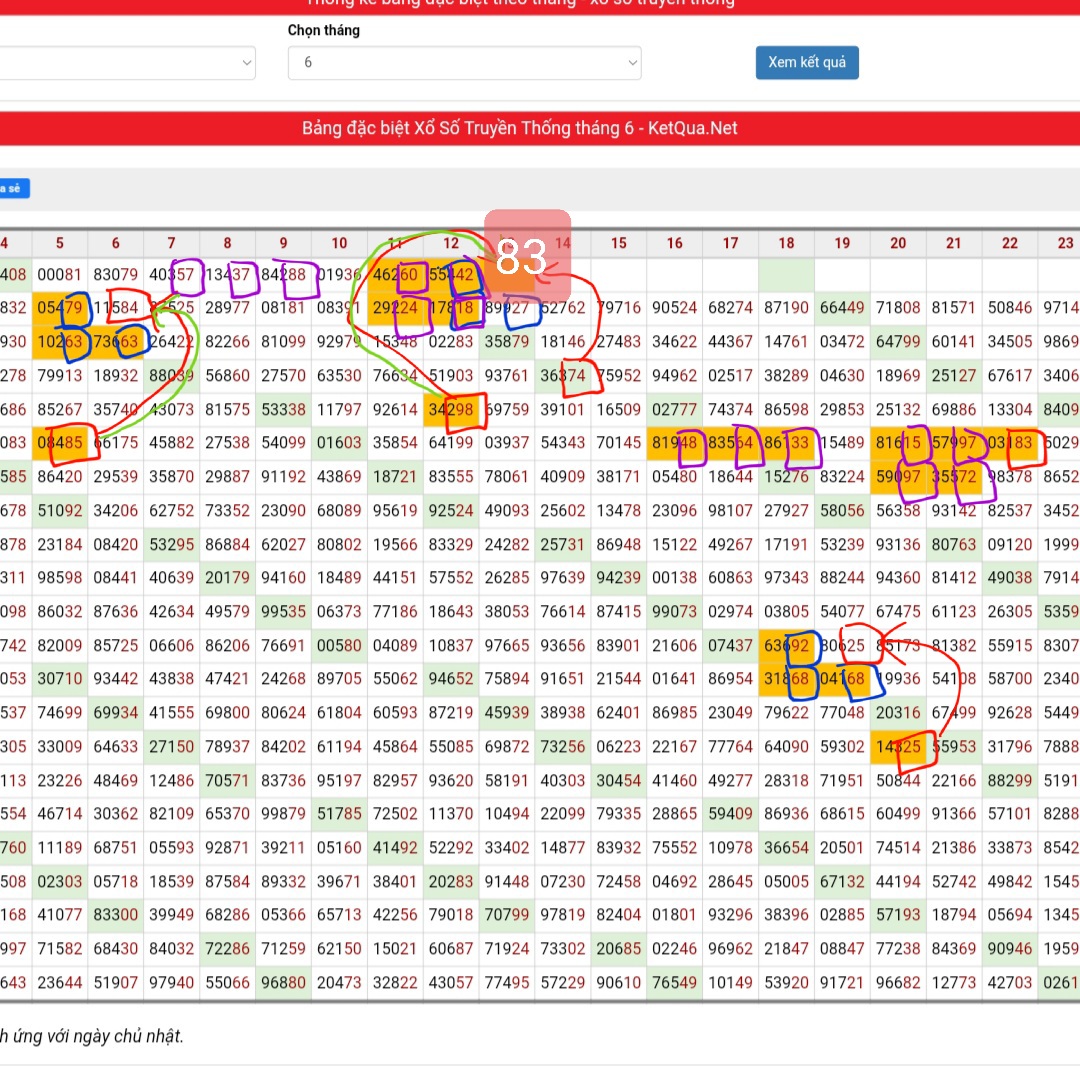Select the green cell with number 51092
This screenshot has width=1080, height=1066.
(x=60, y=511)
